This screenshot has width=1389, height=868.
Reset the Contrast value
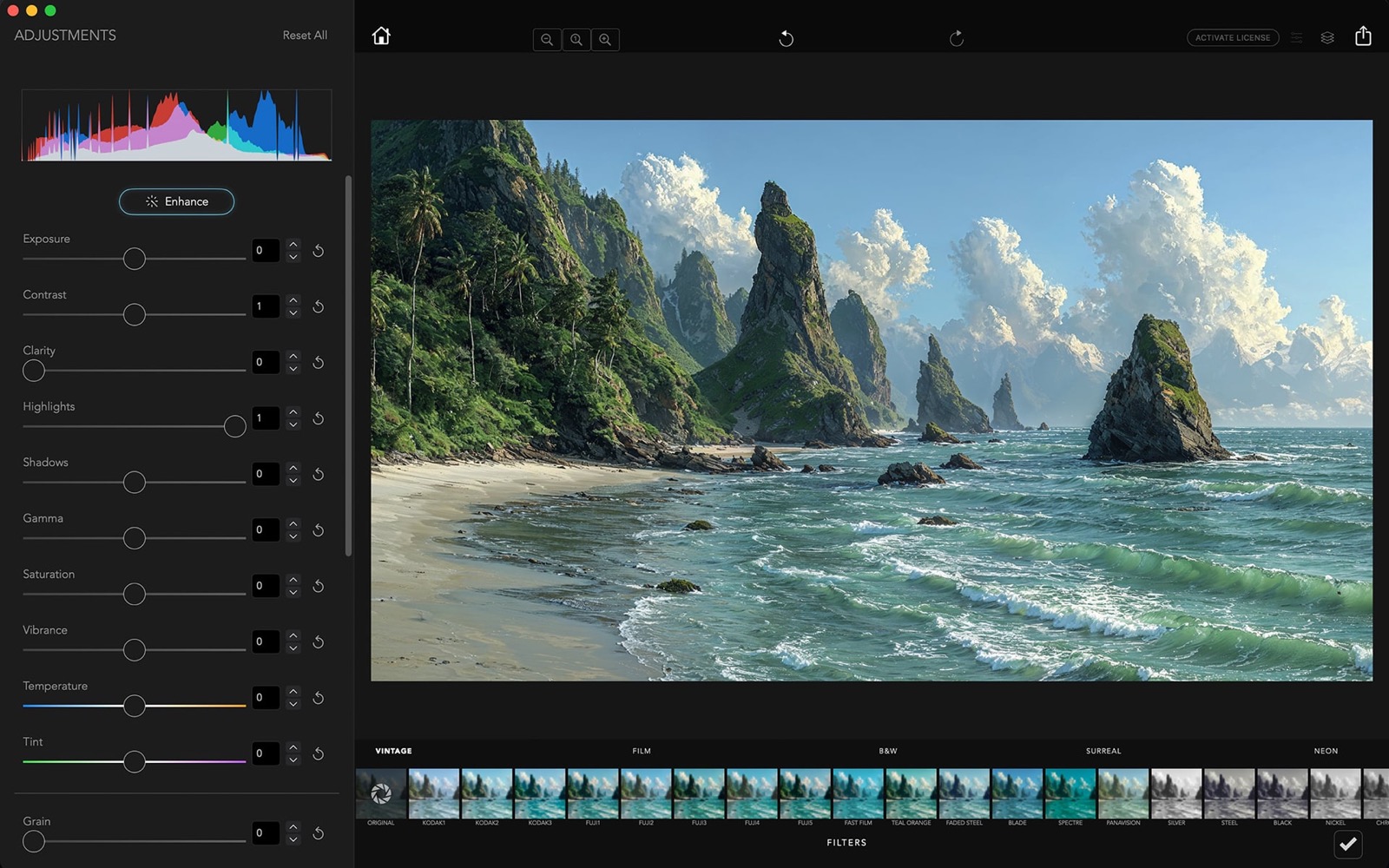pyautogui.click(x=319, y=306)
